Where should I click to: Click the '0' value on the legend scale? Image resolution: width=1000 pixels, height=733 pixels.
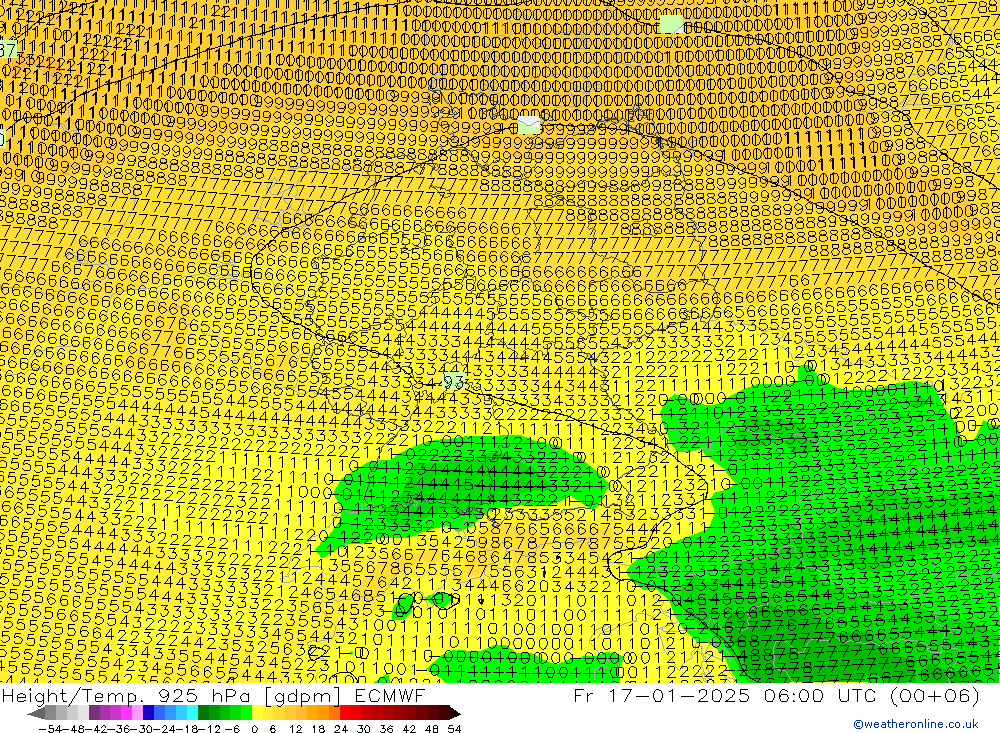click(x=254, y=729)
